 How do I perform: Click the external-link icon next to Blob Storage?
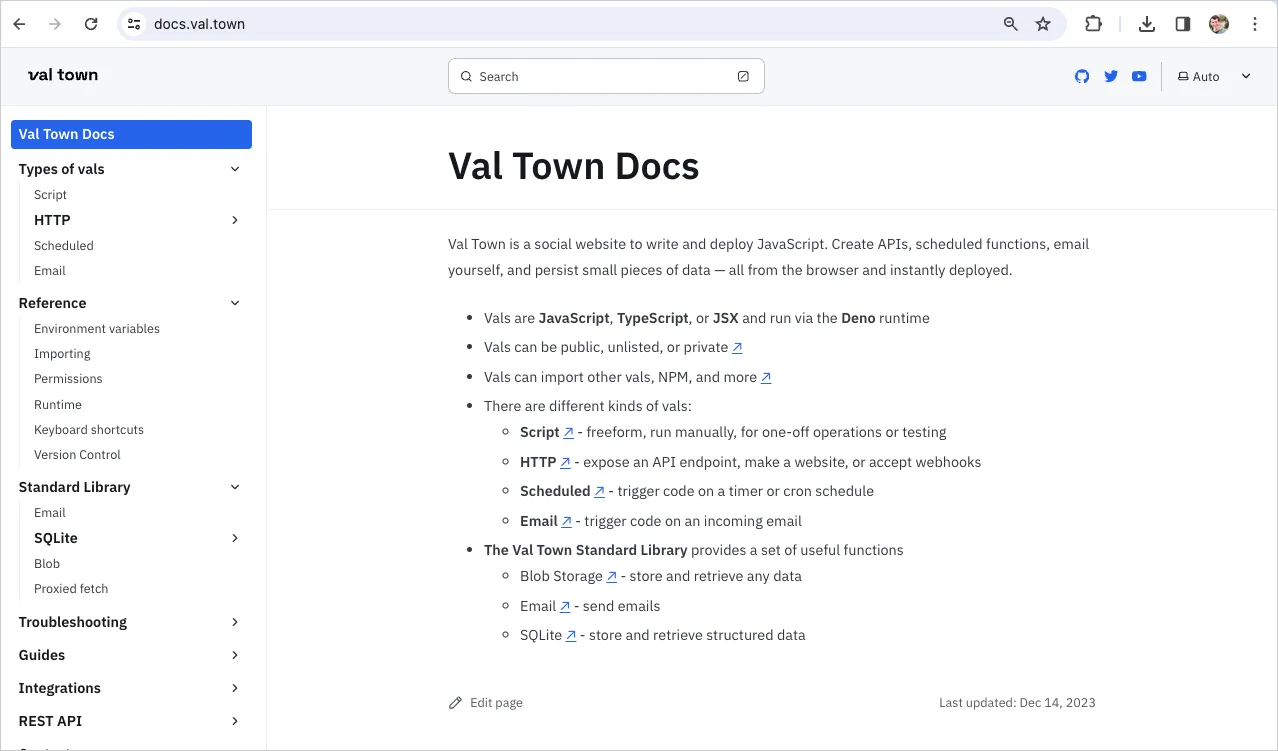[611, 576]
